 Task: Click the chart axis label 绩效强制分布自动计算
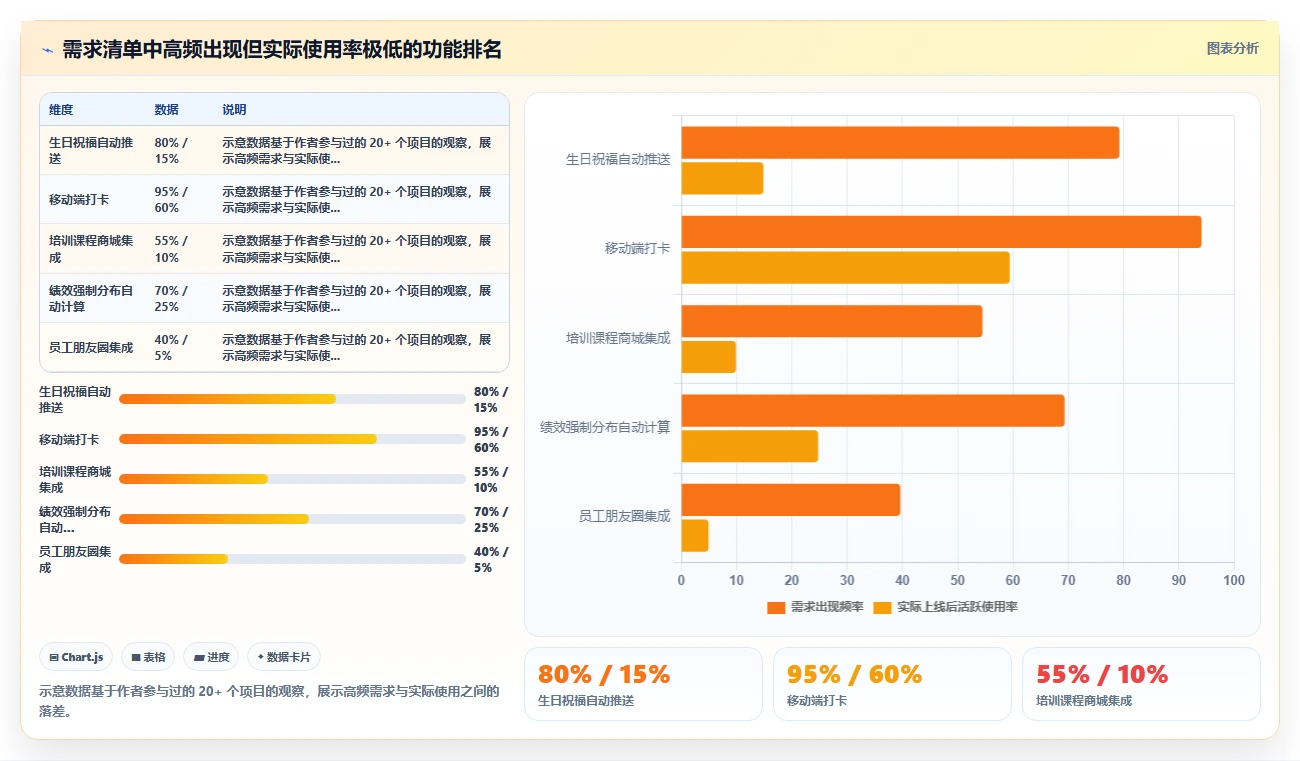point(605,428)
